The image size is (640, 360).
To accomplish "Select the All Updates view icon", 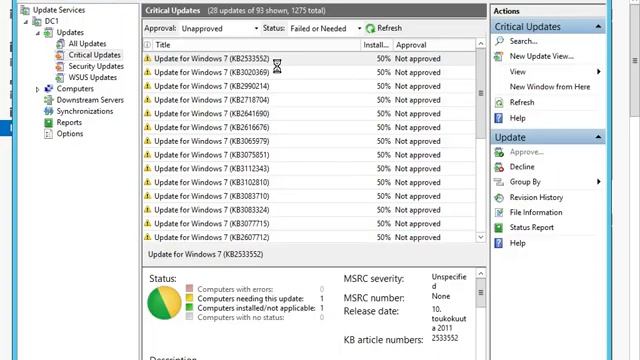I will 60,44.
